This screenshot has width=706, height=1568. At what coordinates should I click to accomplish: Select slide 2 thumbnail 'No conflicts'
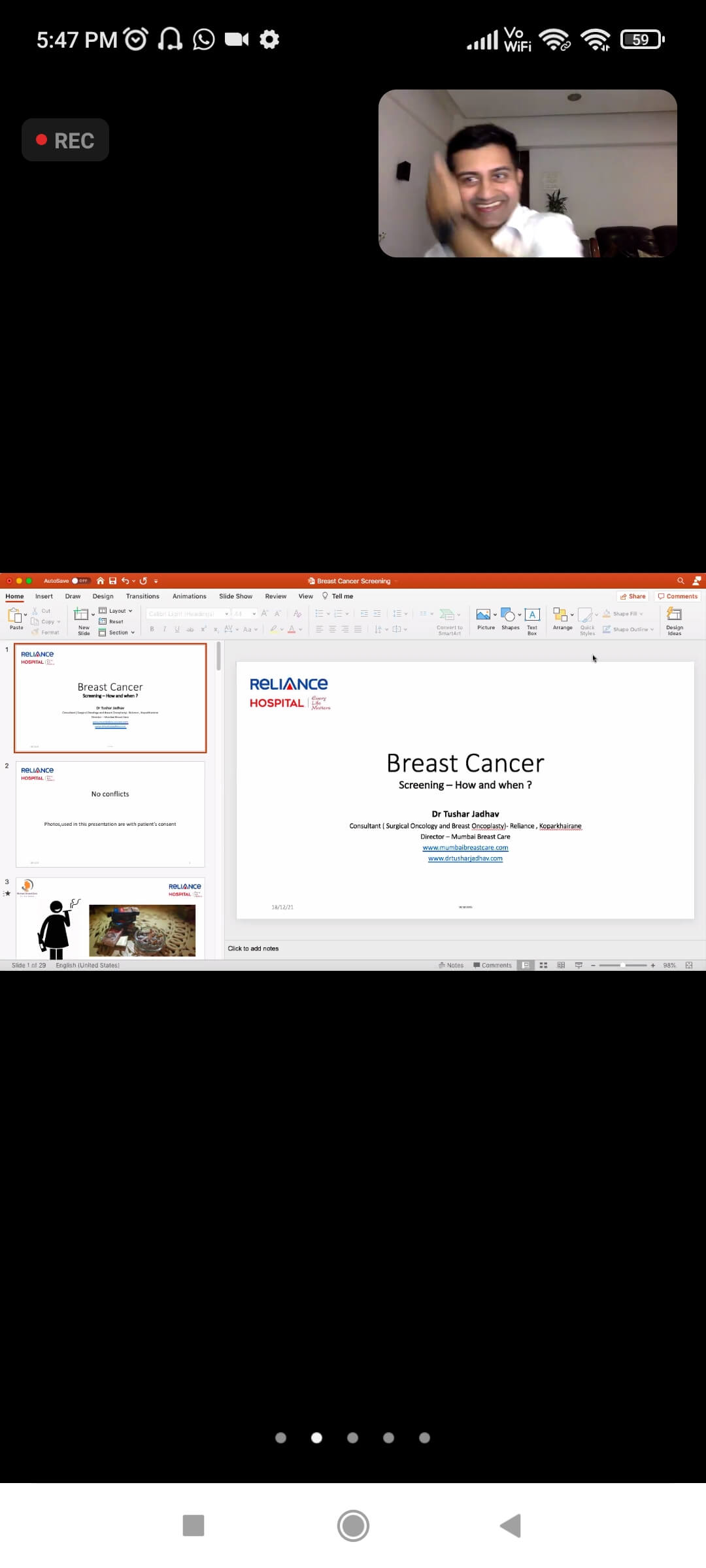click(x=110, y=813)
